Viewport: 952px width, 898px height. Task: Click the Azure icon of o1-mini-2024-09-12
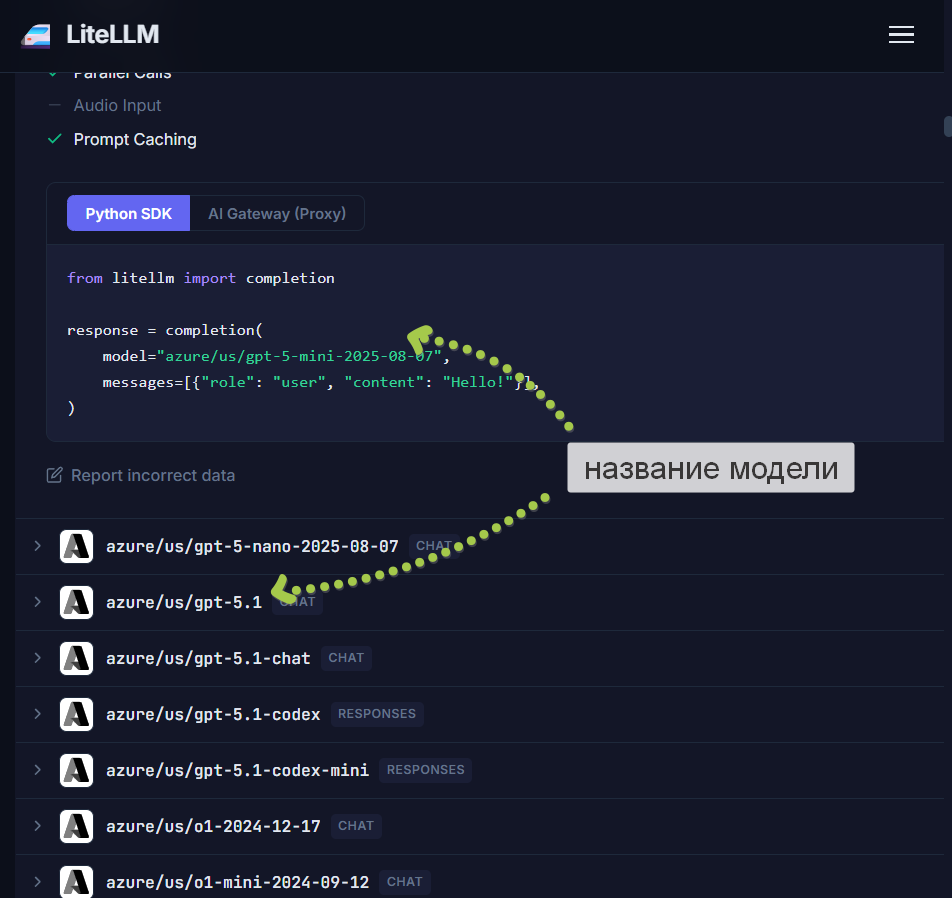(76, 882)
